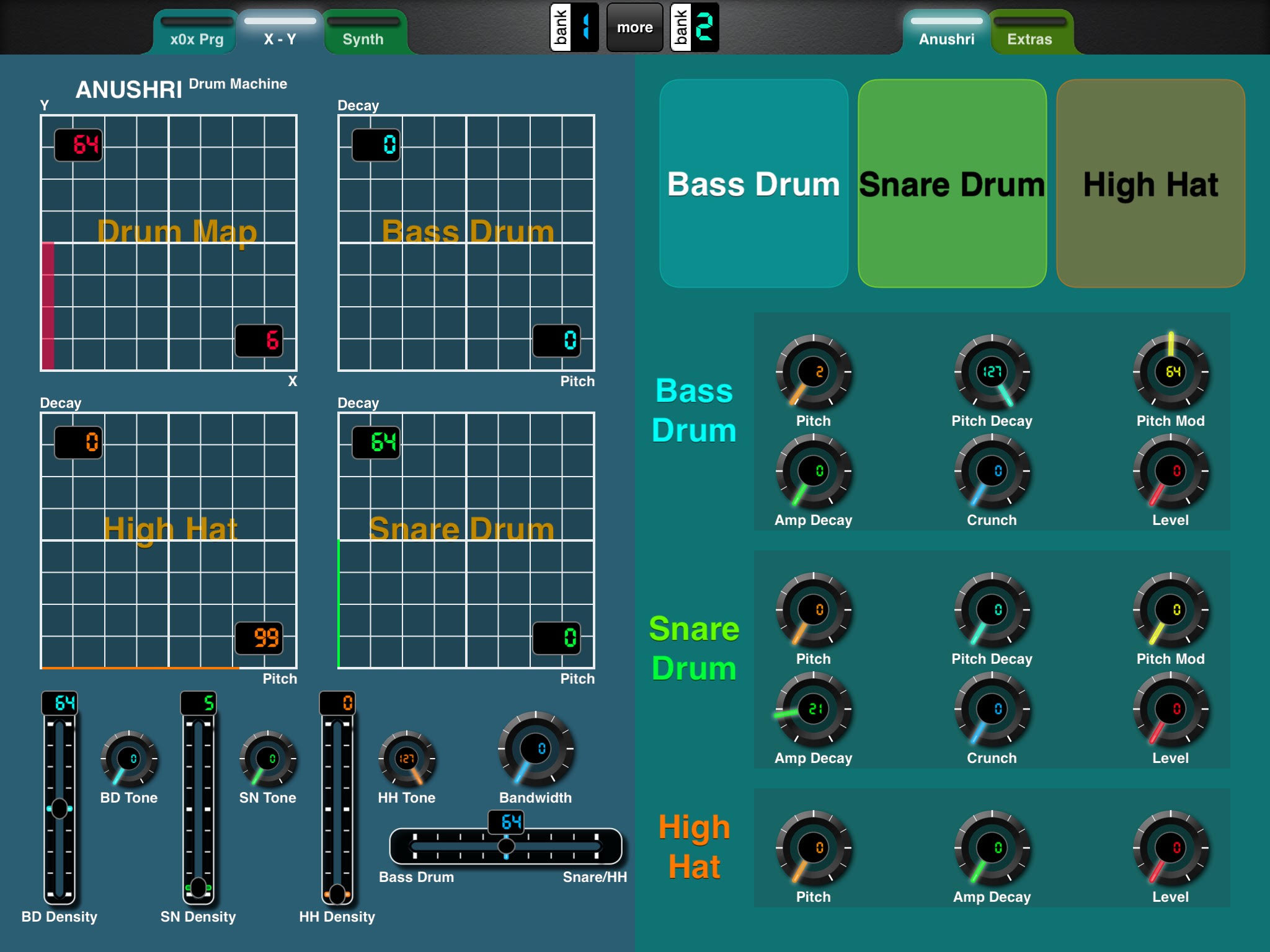Click the Bass Drum Pitch Mod knob
Viewport: 1270px width, 952px height.
pyautogui.click(x=1170, y=372)
